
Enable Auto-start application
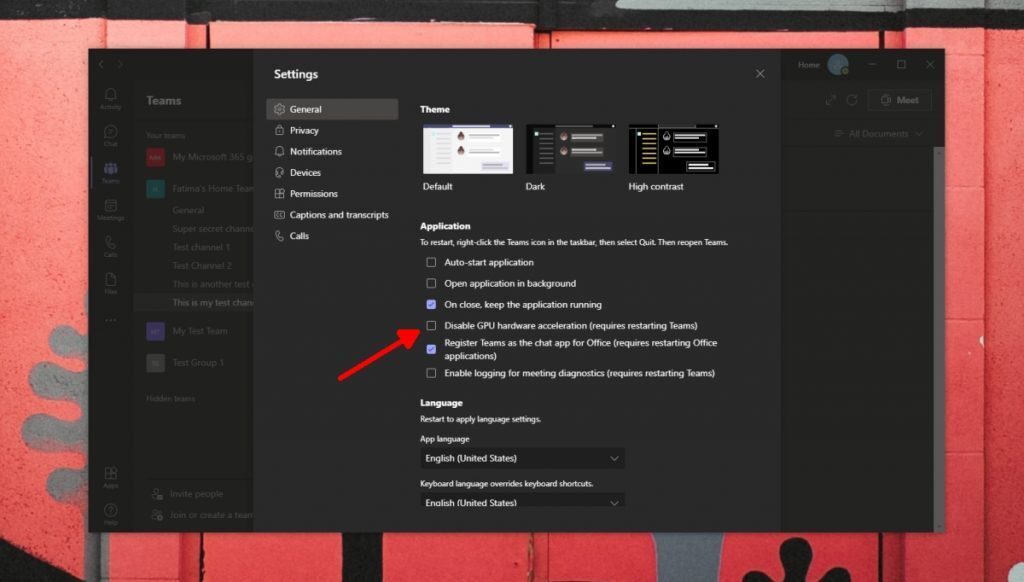431,262
